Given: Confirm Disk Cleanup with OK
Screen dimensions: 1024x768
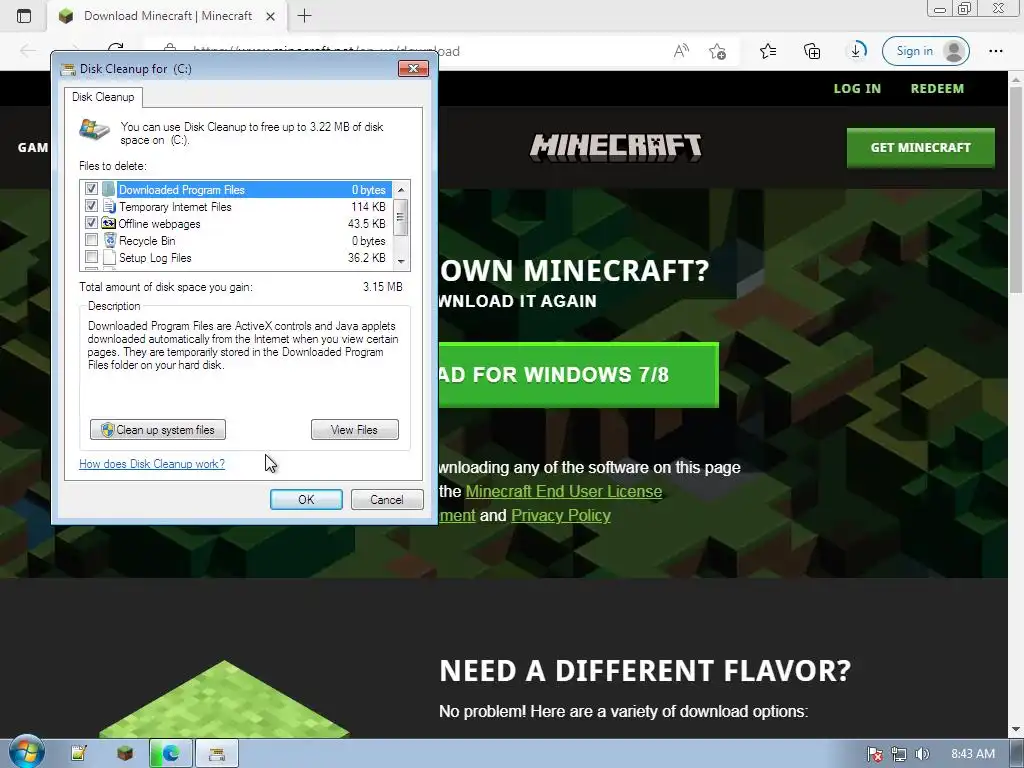Looking at the screenshot, I should pyautogui.click(x=306, y=500).
